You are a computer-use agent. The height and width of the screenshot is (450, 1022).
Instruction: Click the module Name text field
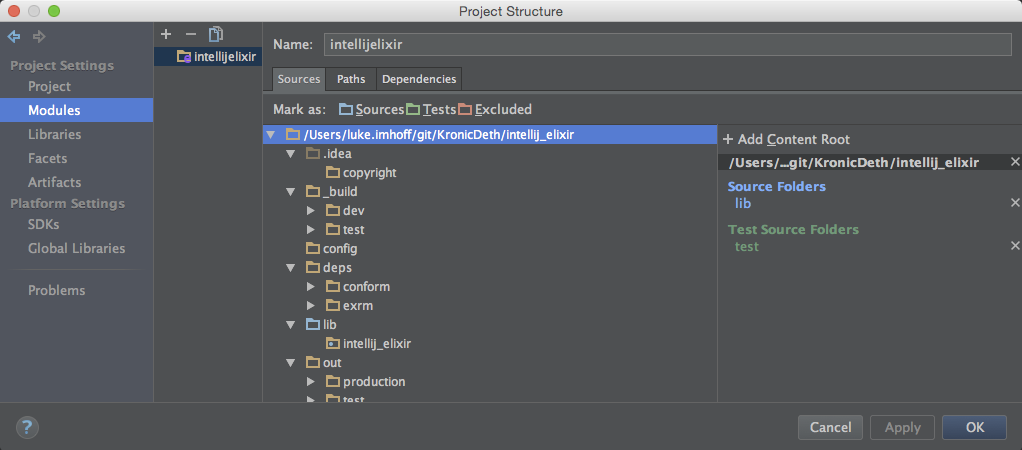click(x=667, y=45)
